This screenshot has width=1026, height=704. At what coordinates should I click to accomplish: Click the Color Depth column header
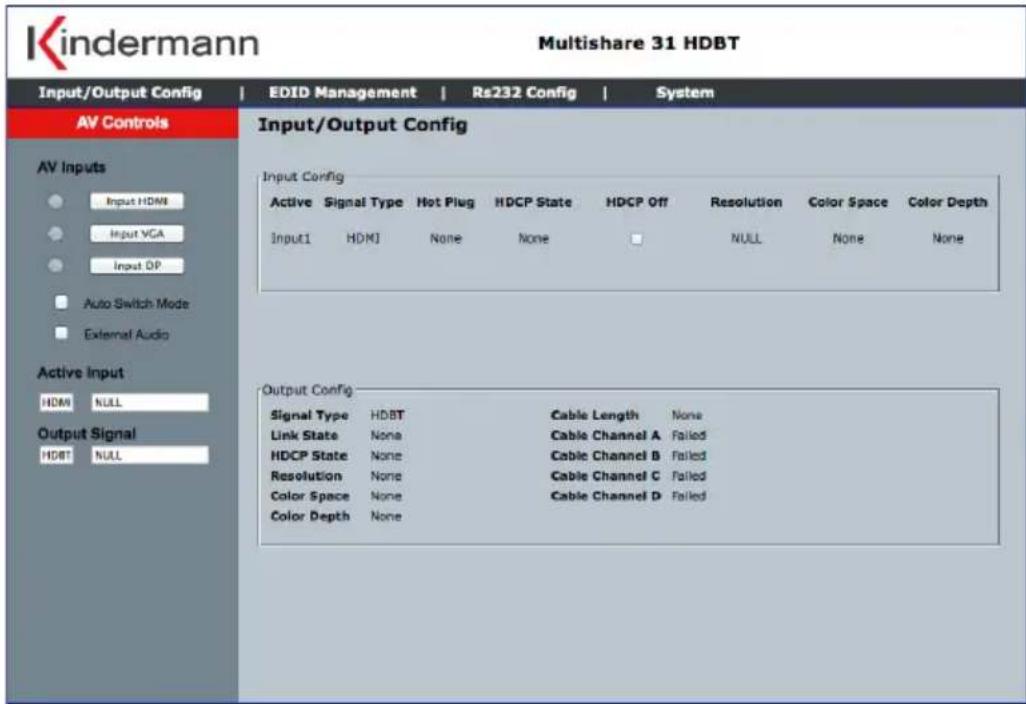(x=947, y=203)
